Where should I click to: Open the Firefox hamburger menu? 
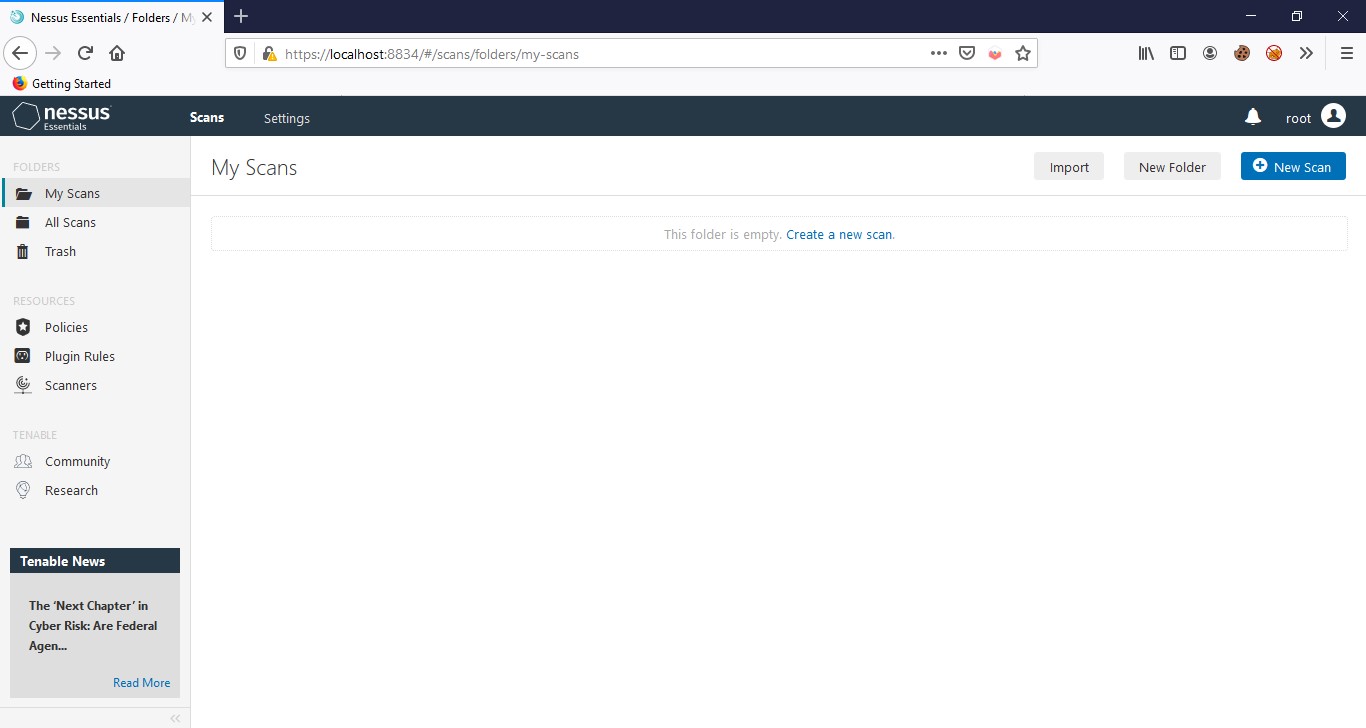point(1346,54)
